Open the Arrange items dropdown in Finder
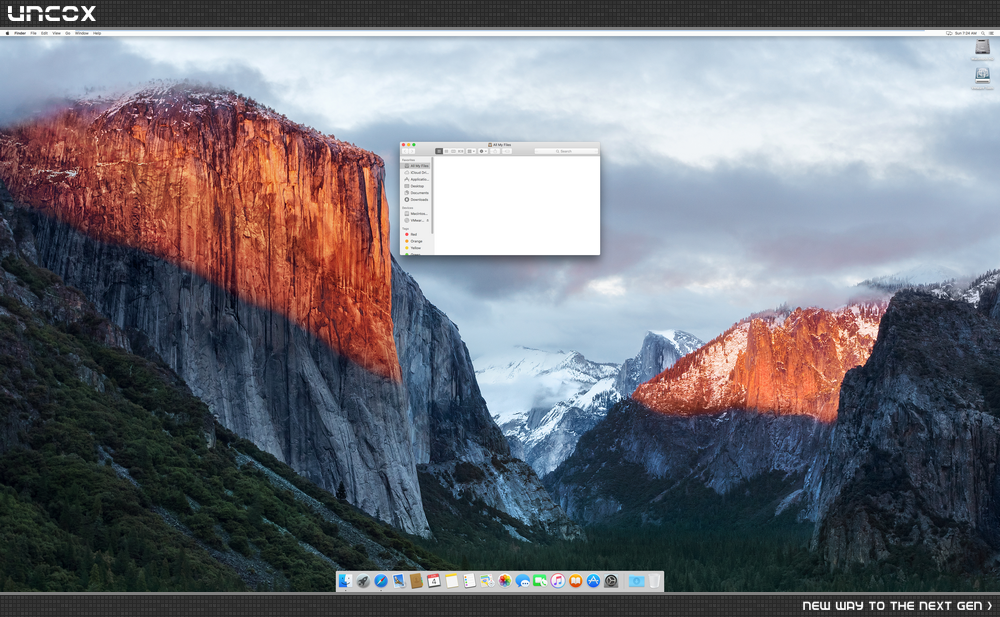This screenshot has width=1000, height=617. [x=471, y=151]
